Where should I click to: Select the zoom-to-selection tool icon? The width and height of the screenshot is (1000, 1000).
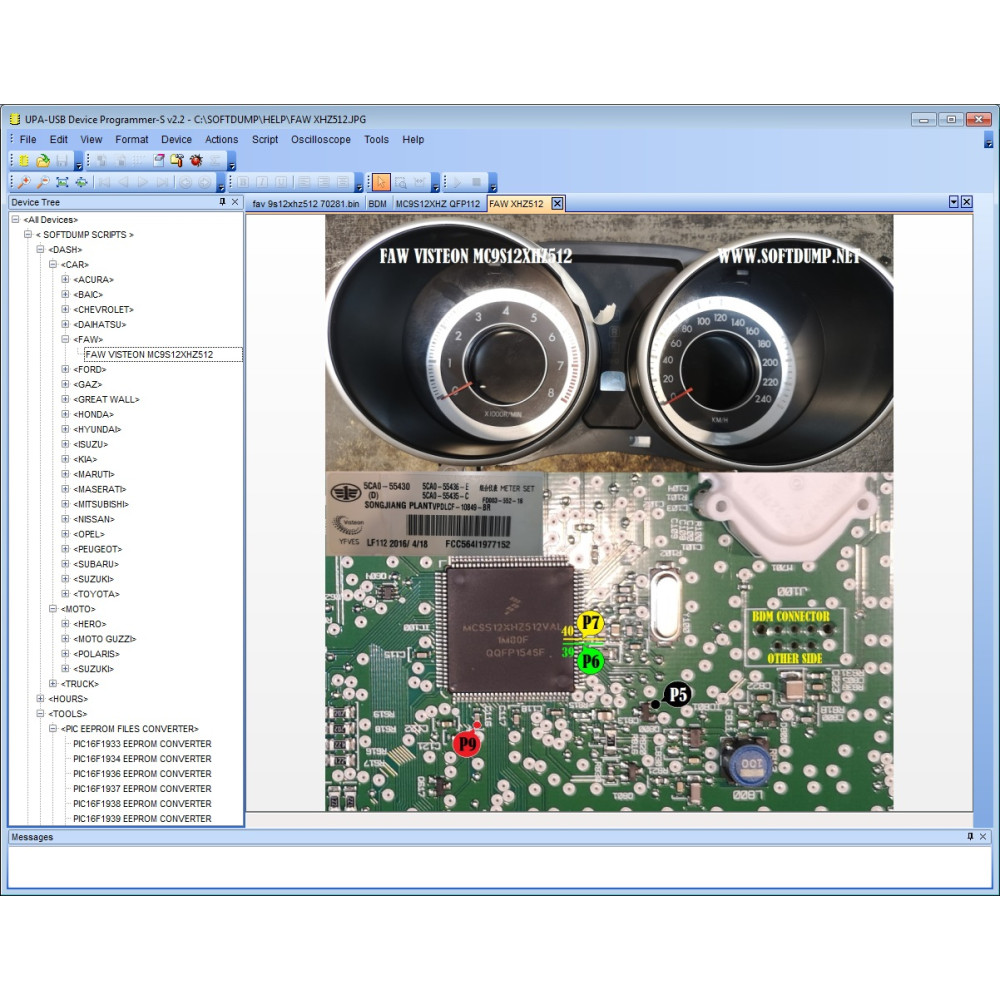click(401, 182)
